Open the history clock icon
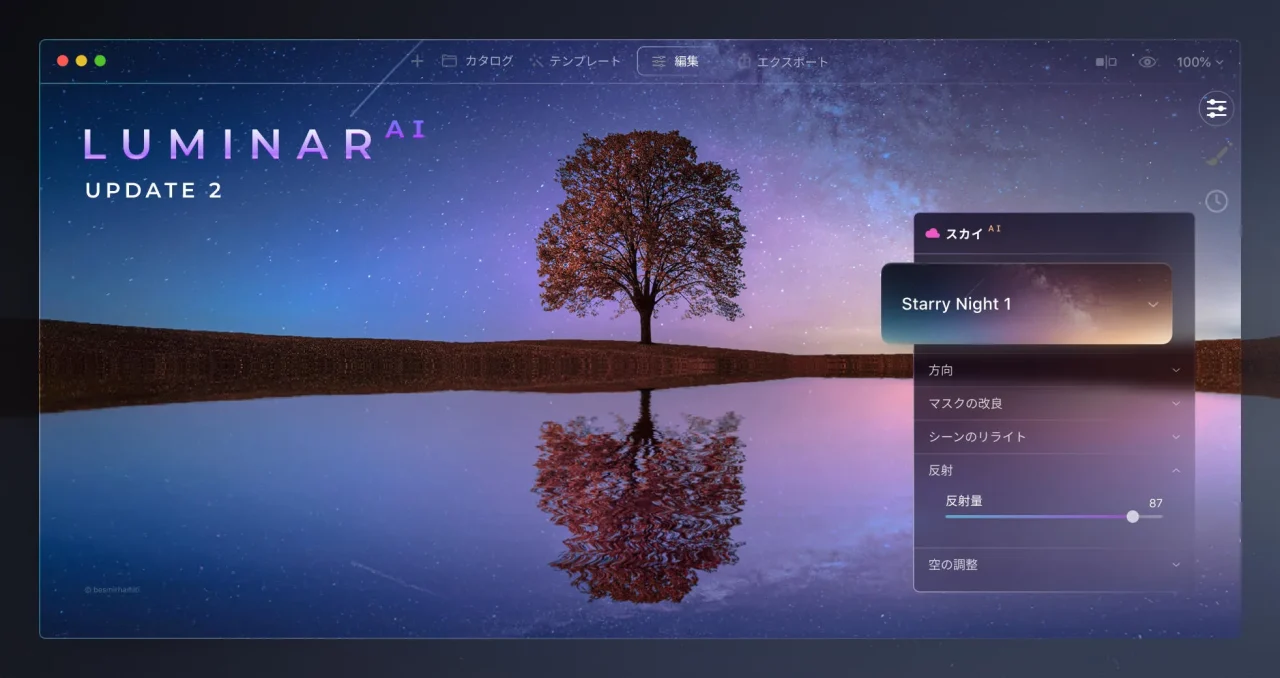 1216,201
